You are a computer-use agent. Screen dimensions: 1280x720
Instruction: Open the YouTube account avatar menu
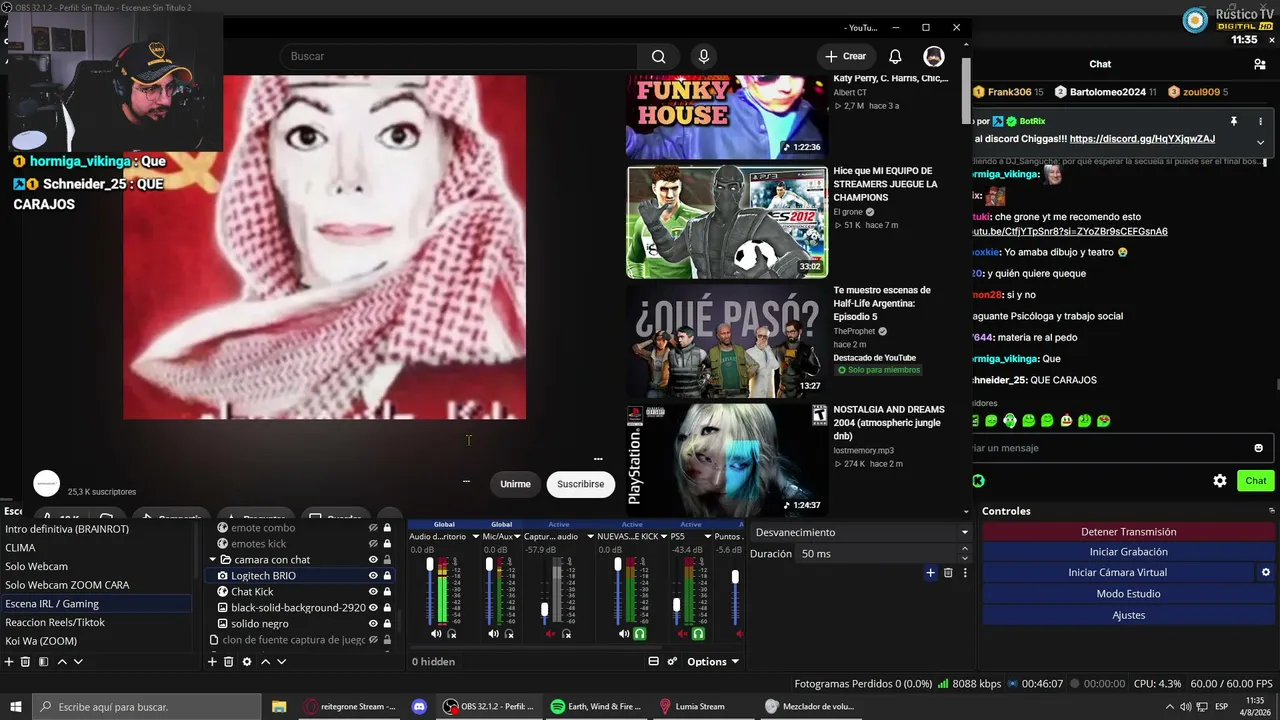(933, 57)
